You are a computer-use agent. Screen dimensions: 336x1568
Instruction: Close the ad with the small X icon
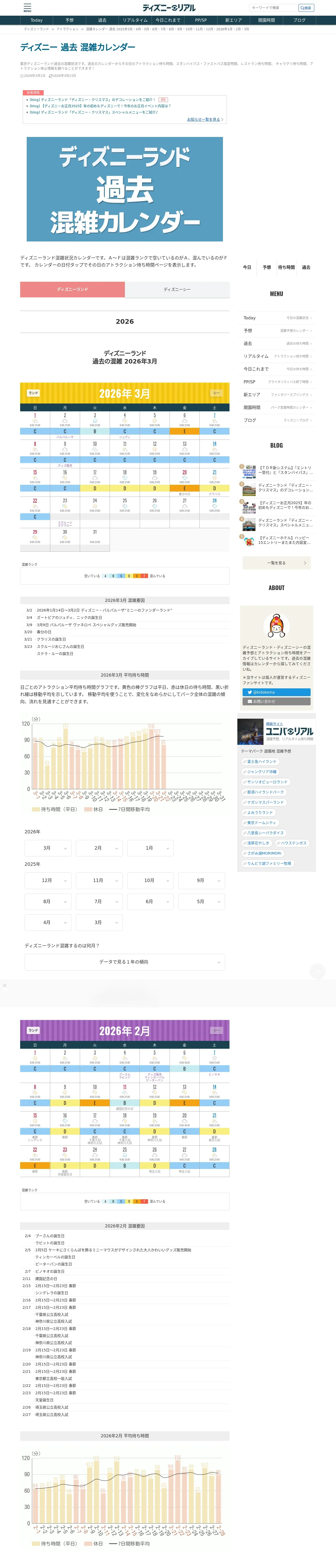coord(5,985)
